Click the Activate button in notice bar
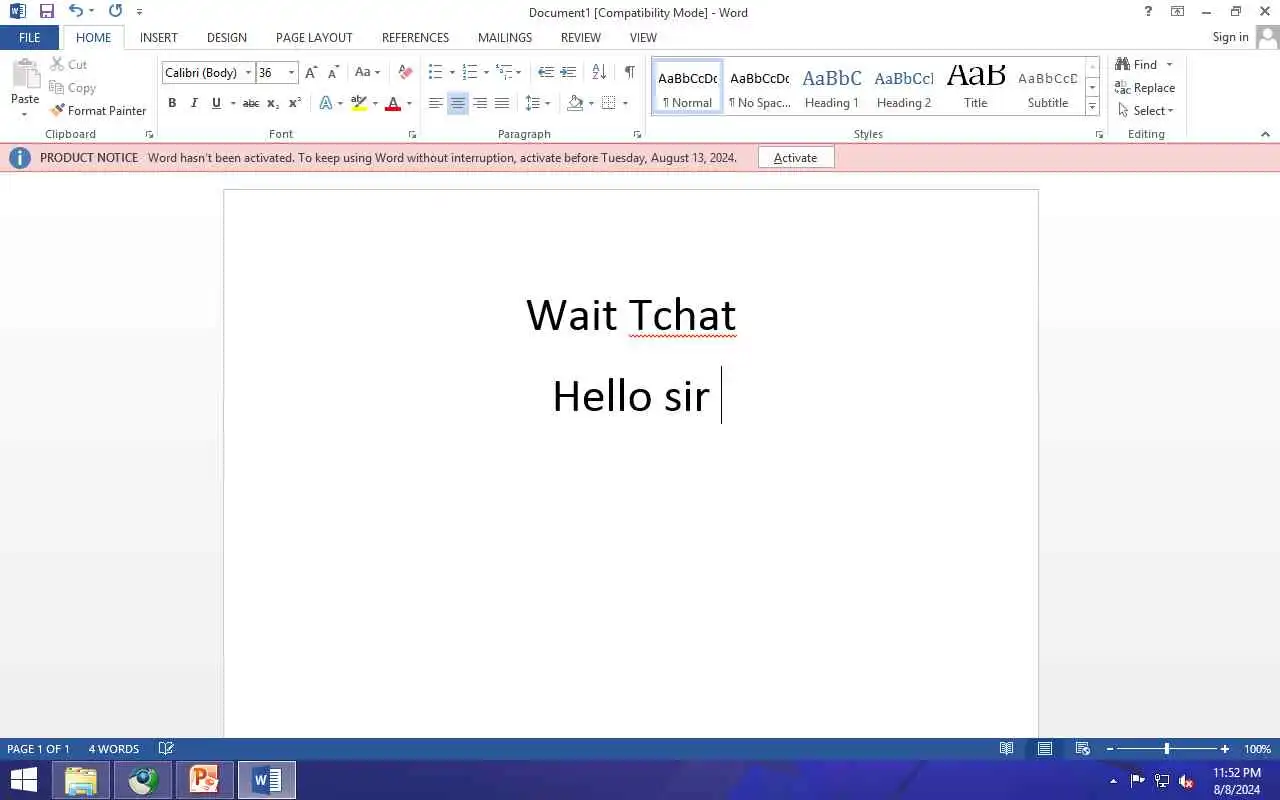Screen dimensions: 1280x800 click(796, 158)
